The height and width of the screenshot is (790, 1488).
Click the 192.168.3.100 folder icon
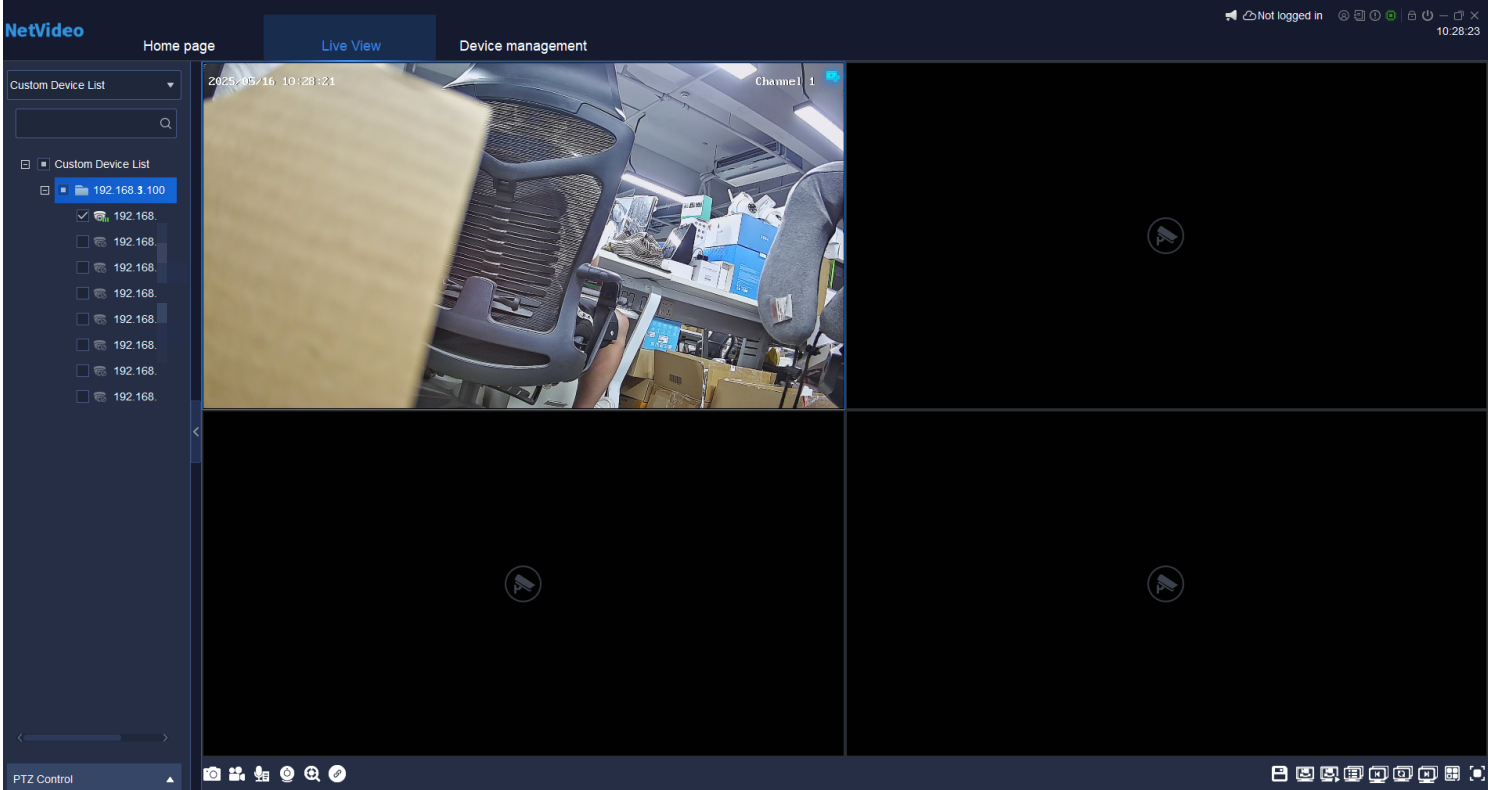(x=82, y=190)
